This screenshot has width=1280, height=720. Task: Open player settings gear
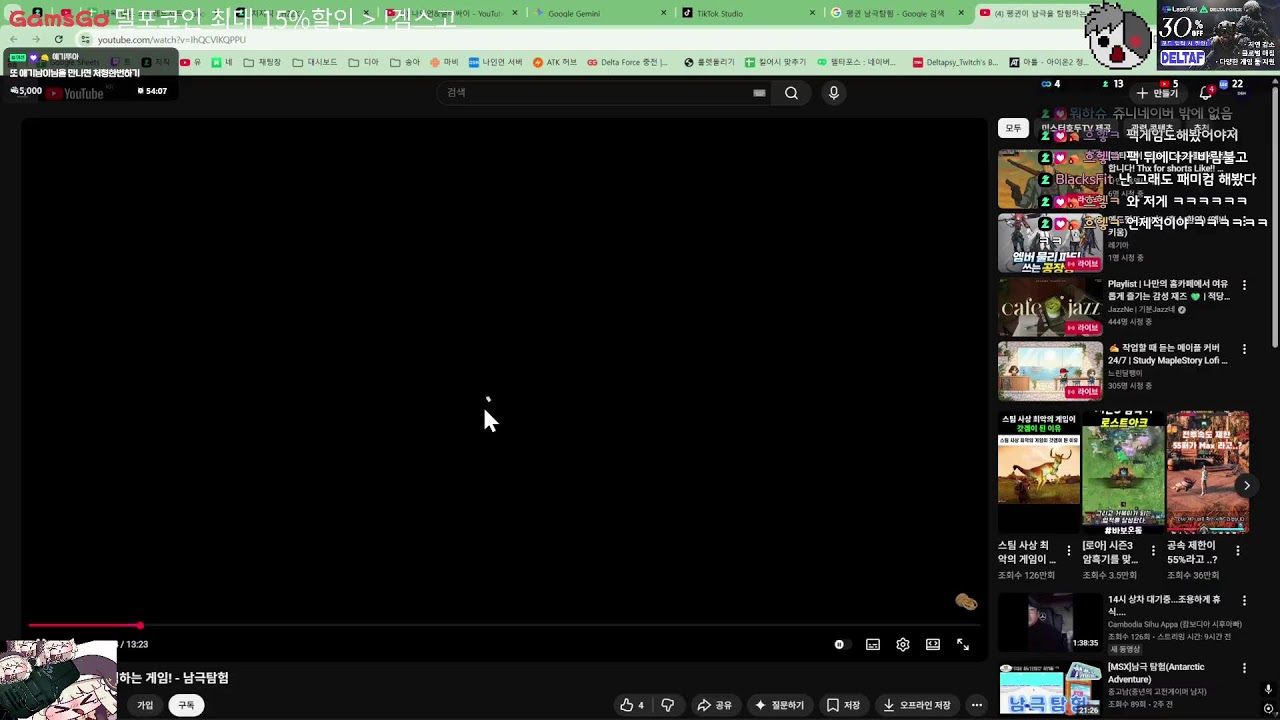click(x=903, y=645)
